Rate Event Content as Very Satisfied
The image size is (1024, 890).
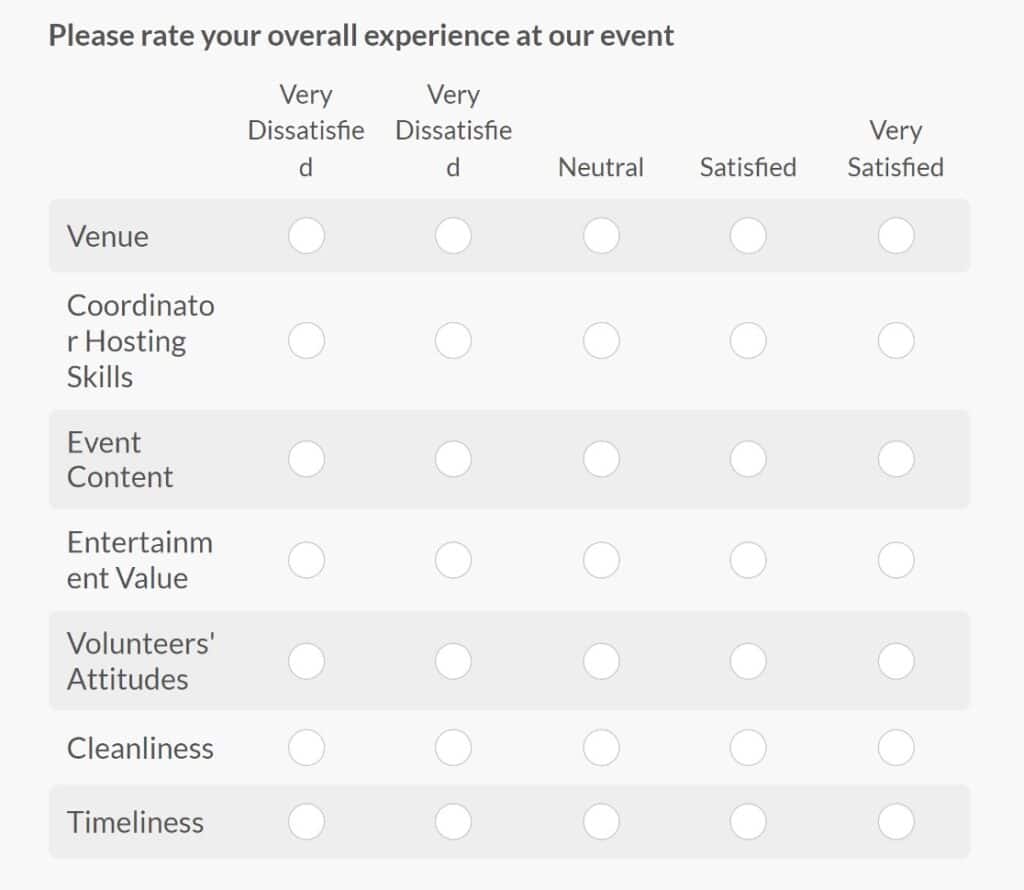895,458
